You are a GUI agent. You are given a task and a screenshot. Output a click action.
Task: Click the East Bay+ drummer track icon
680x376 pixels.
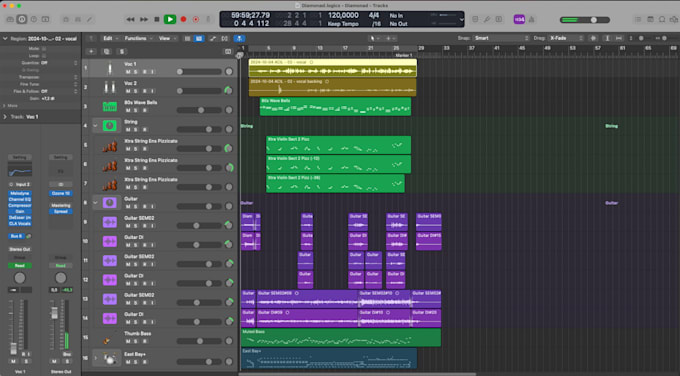point(109,358)
